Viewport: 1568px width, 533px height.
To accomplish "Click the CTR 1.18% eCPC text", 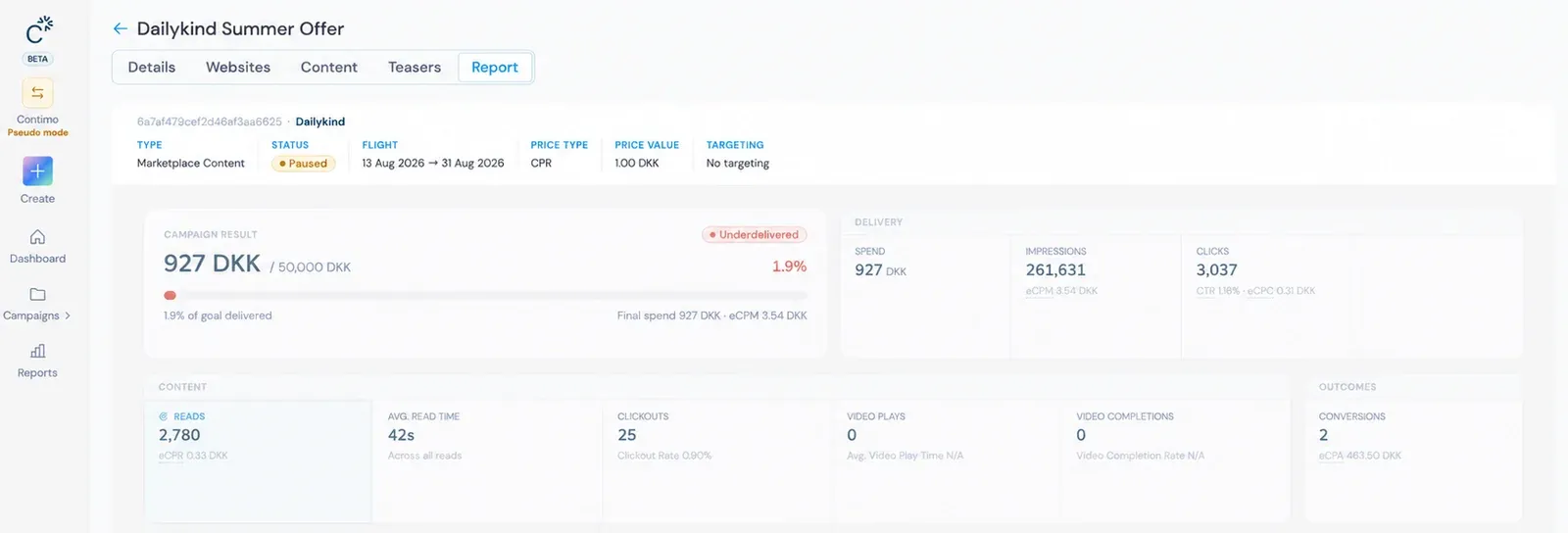I will click(x=1255, y=291).
